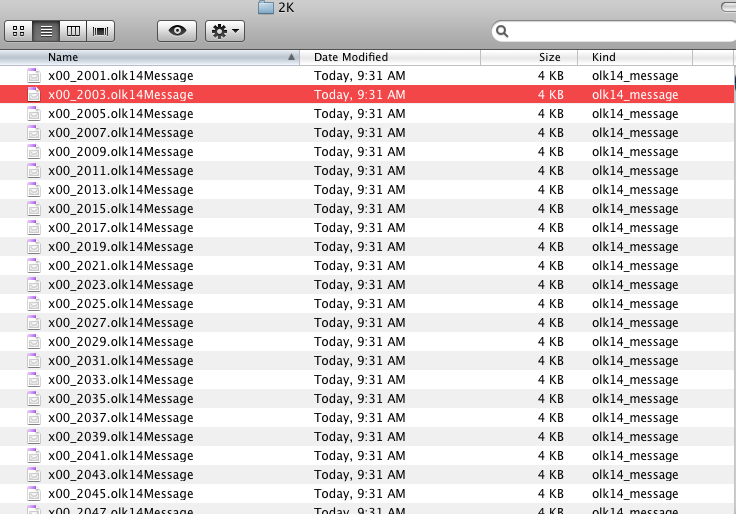Select file x00_2035.olk14Message
The height and width of the screenshot is (514, 736).
pyautogui.click(x=366, y=399)
